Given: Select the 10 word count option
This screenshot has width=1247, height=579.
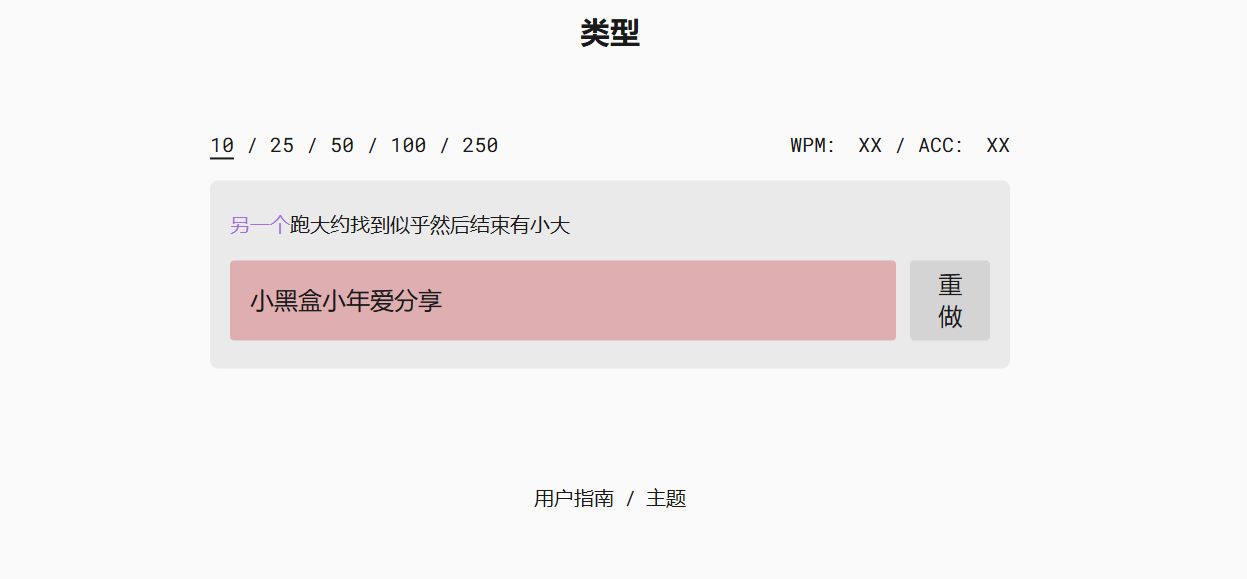Looking at the screenshot, I should pyautogui.click(x=222, y=145).
